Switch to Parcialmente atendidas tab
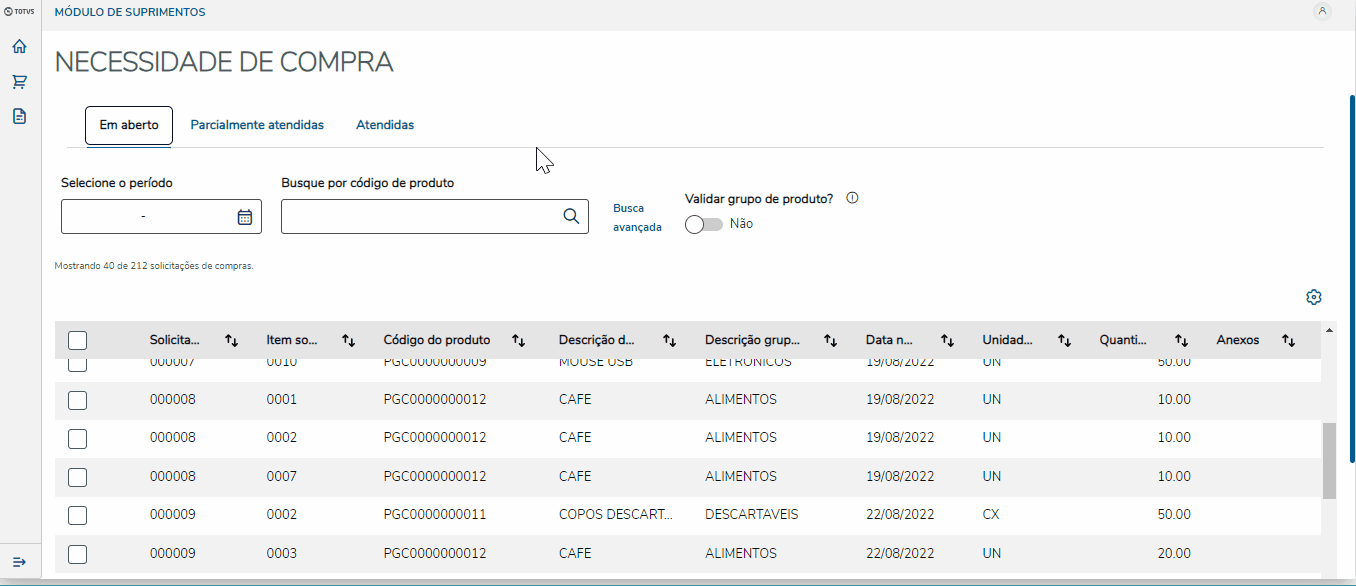The image size is (1356, 586). [x=257, y=125]
